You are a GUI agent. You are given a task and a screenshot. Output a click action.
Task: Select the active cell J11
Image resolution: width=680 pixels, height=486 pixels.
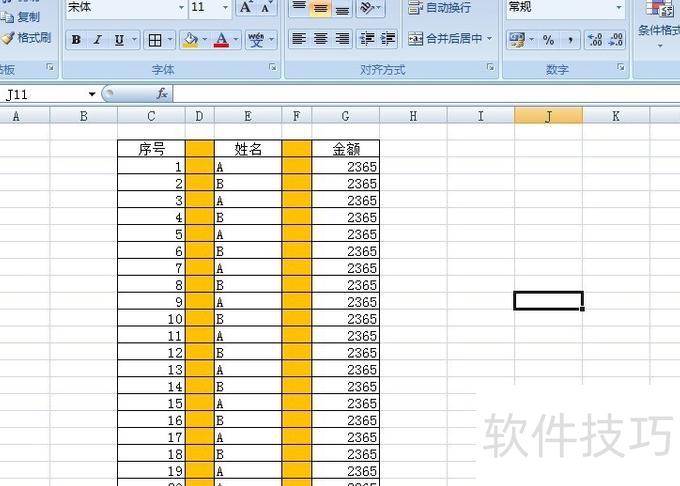click(x=548, y=300)
